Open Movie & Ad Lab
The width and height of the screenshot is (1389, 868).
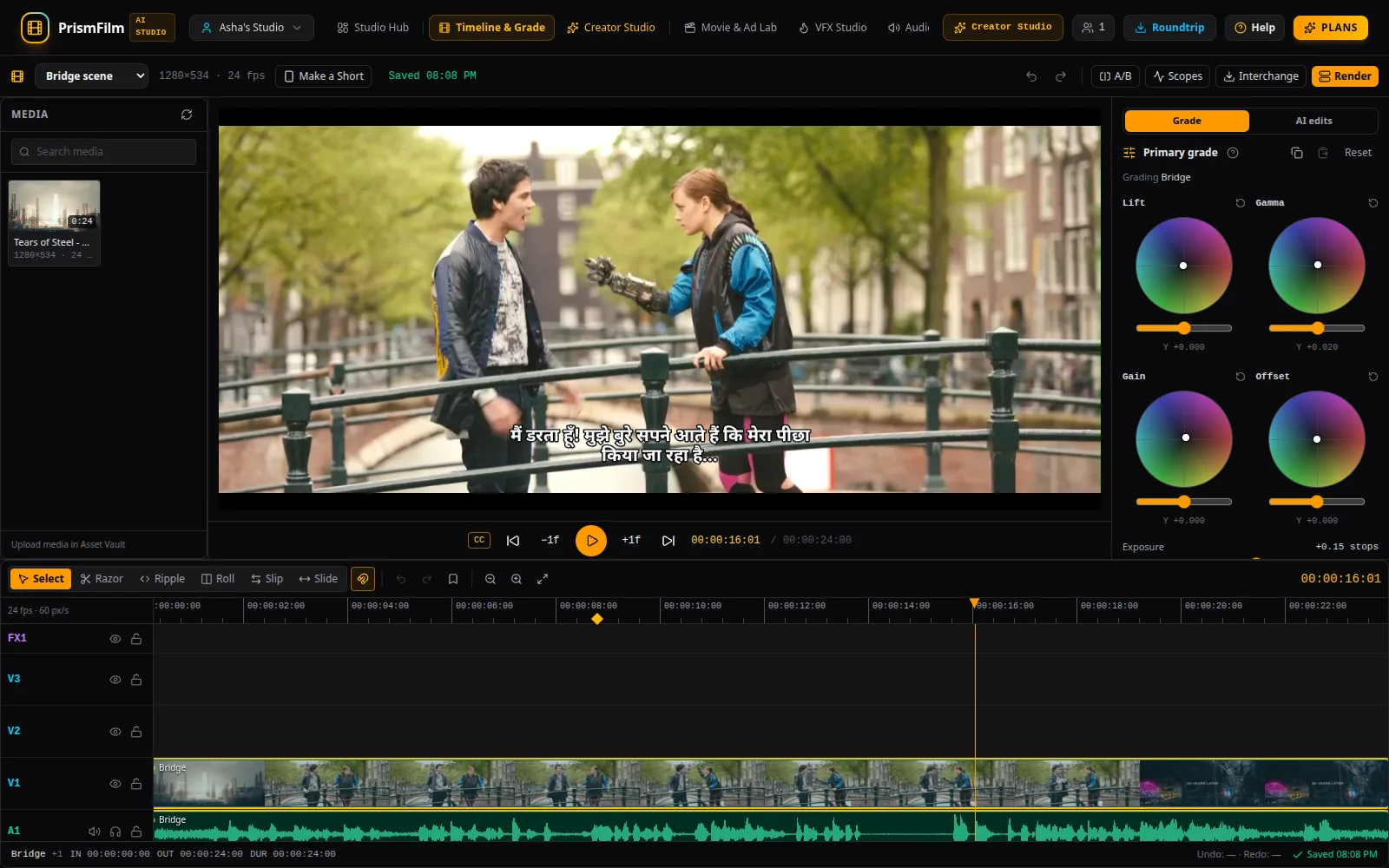coord(731,28)
